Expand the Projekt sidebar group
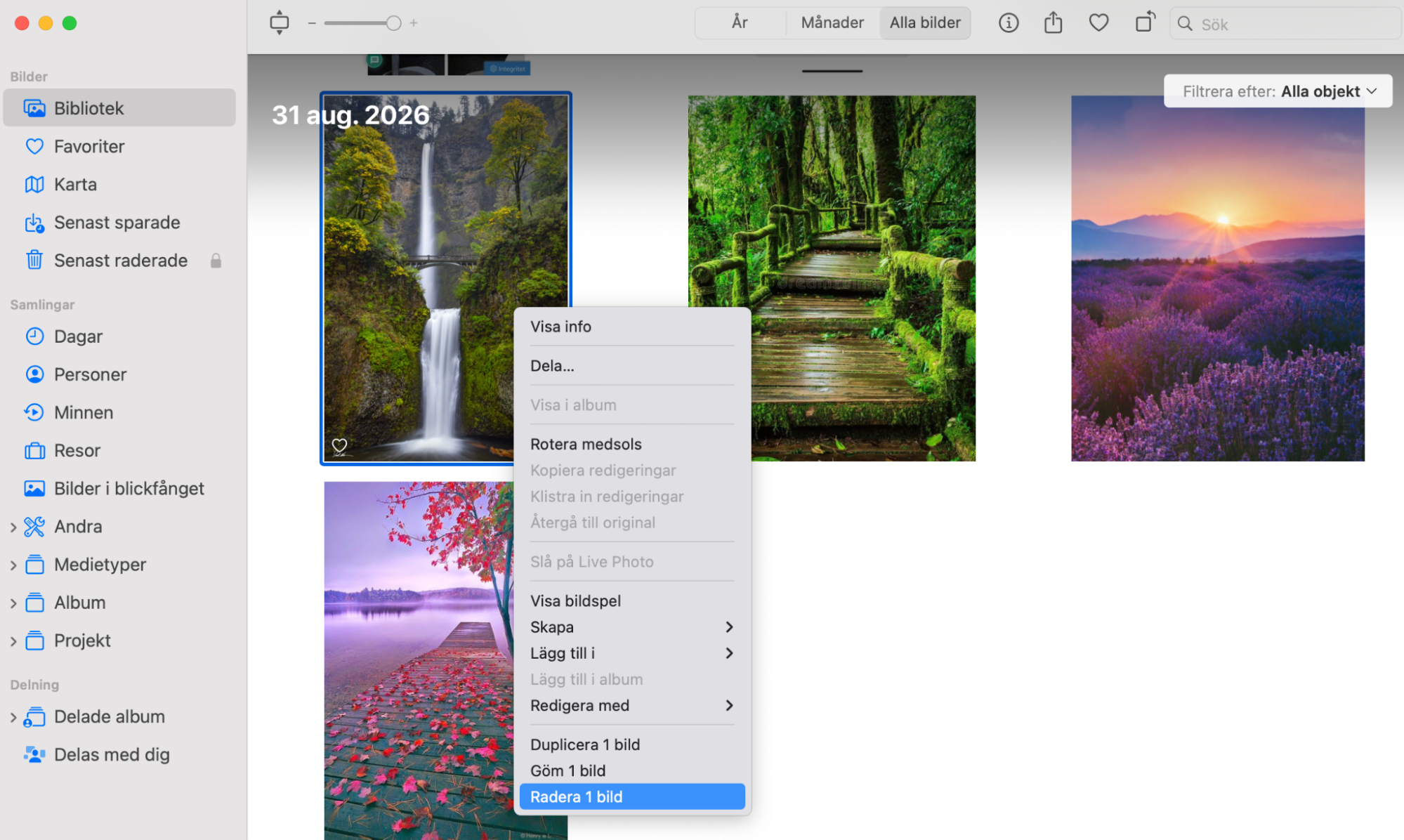1404x840 pixels. [x=13, y=641]
